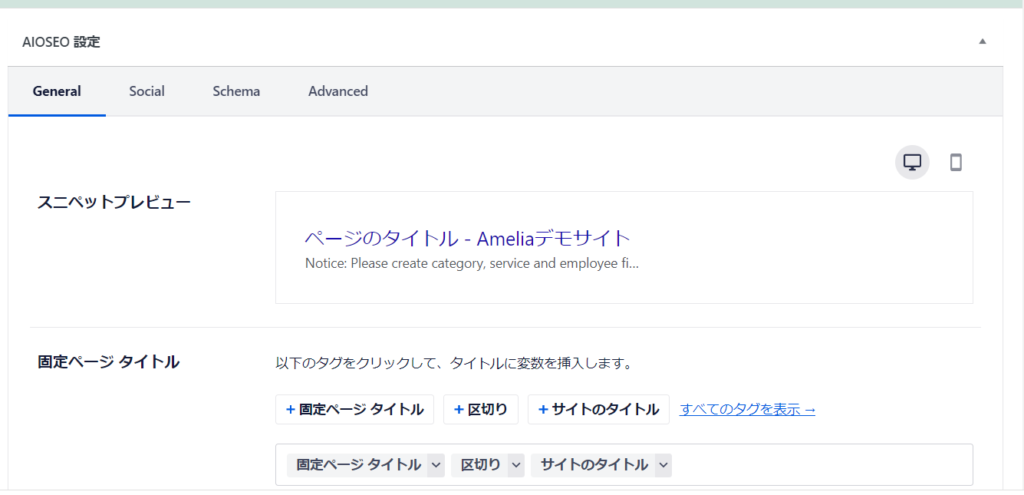Click the スニペットプレビュー section label
1024x495 pixels.
114,201
